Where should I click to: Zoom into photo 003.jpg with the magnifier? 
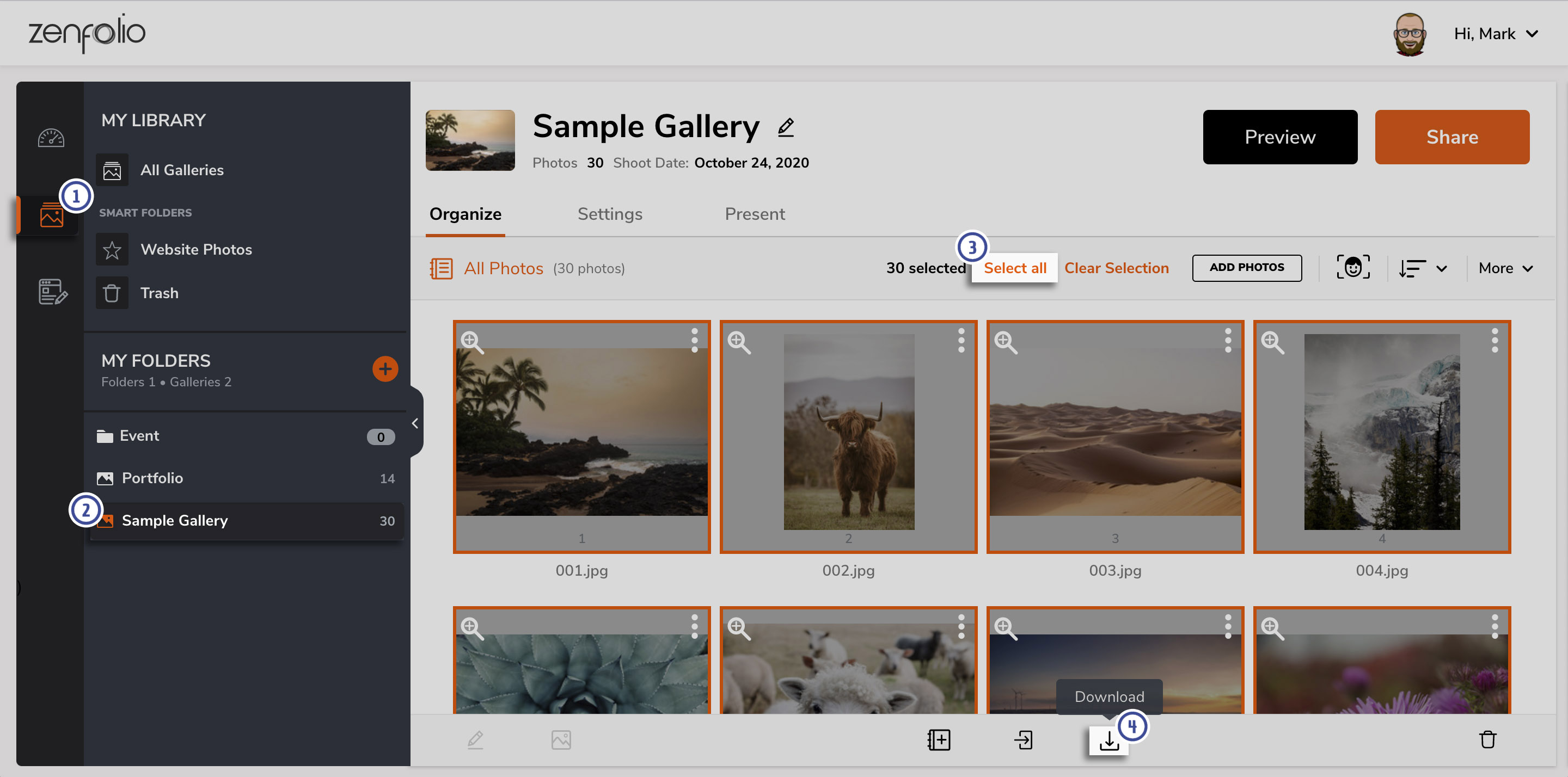[1006, 343]
